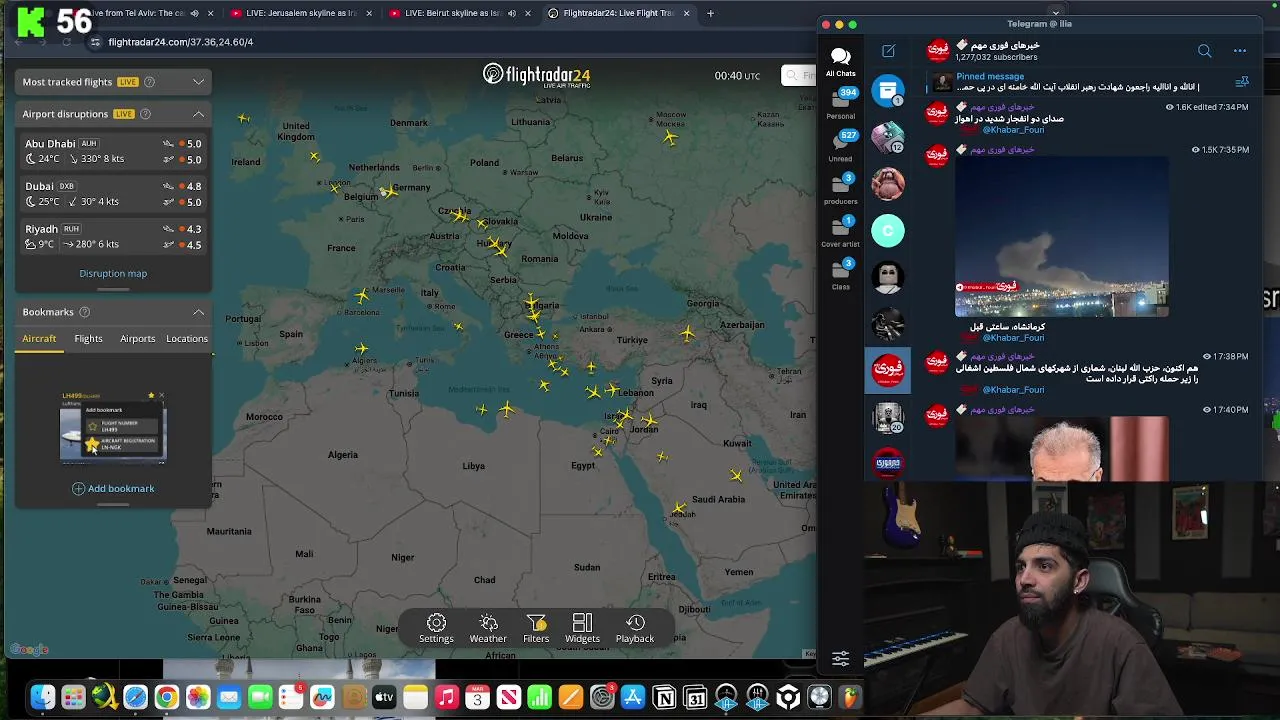Open the Disruption map link

click(113, 273)
